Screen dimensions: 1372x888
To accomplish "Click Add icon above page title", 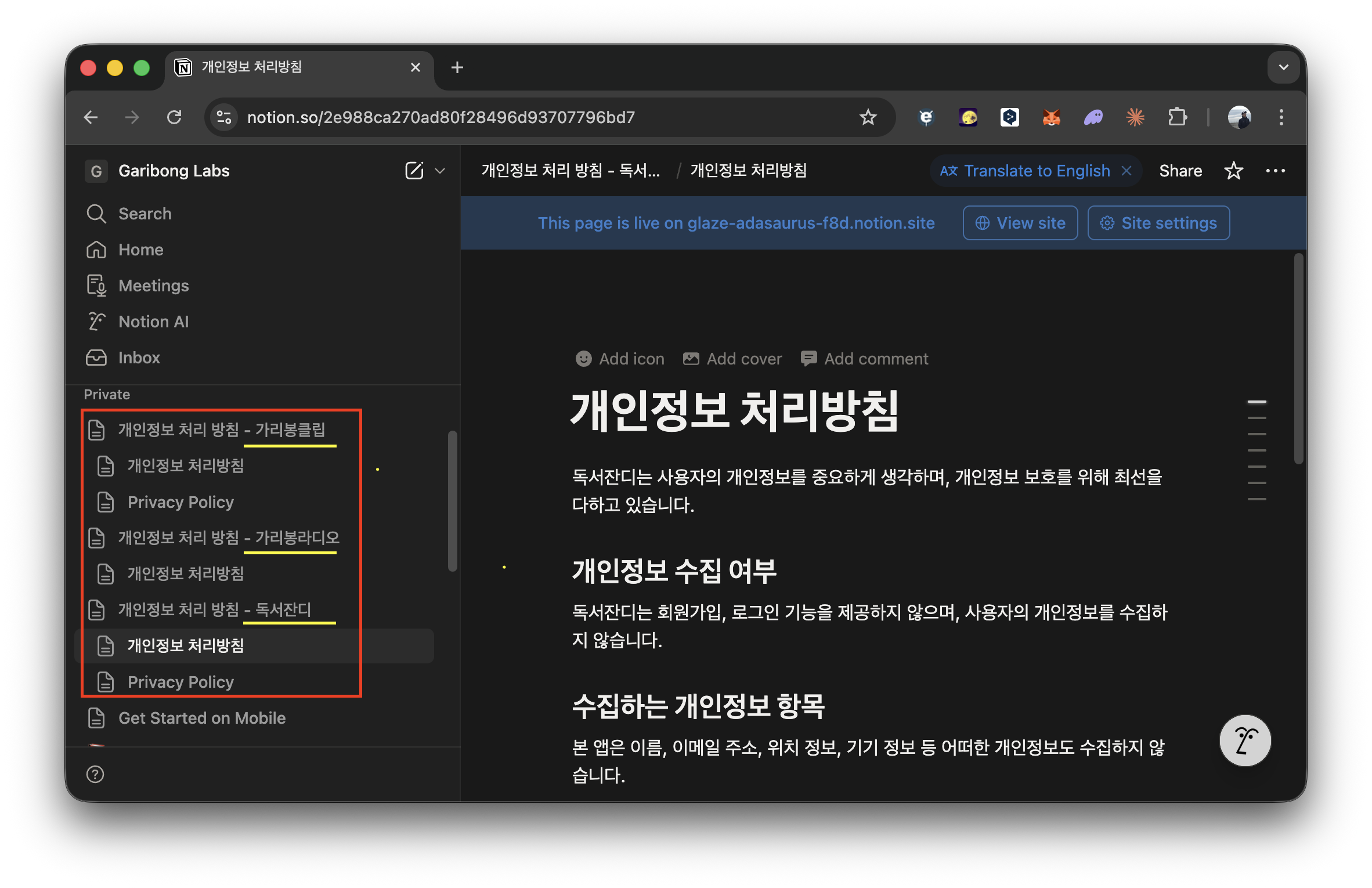I will click(620, 359).
